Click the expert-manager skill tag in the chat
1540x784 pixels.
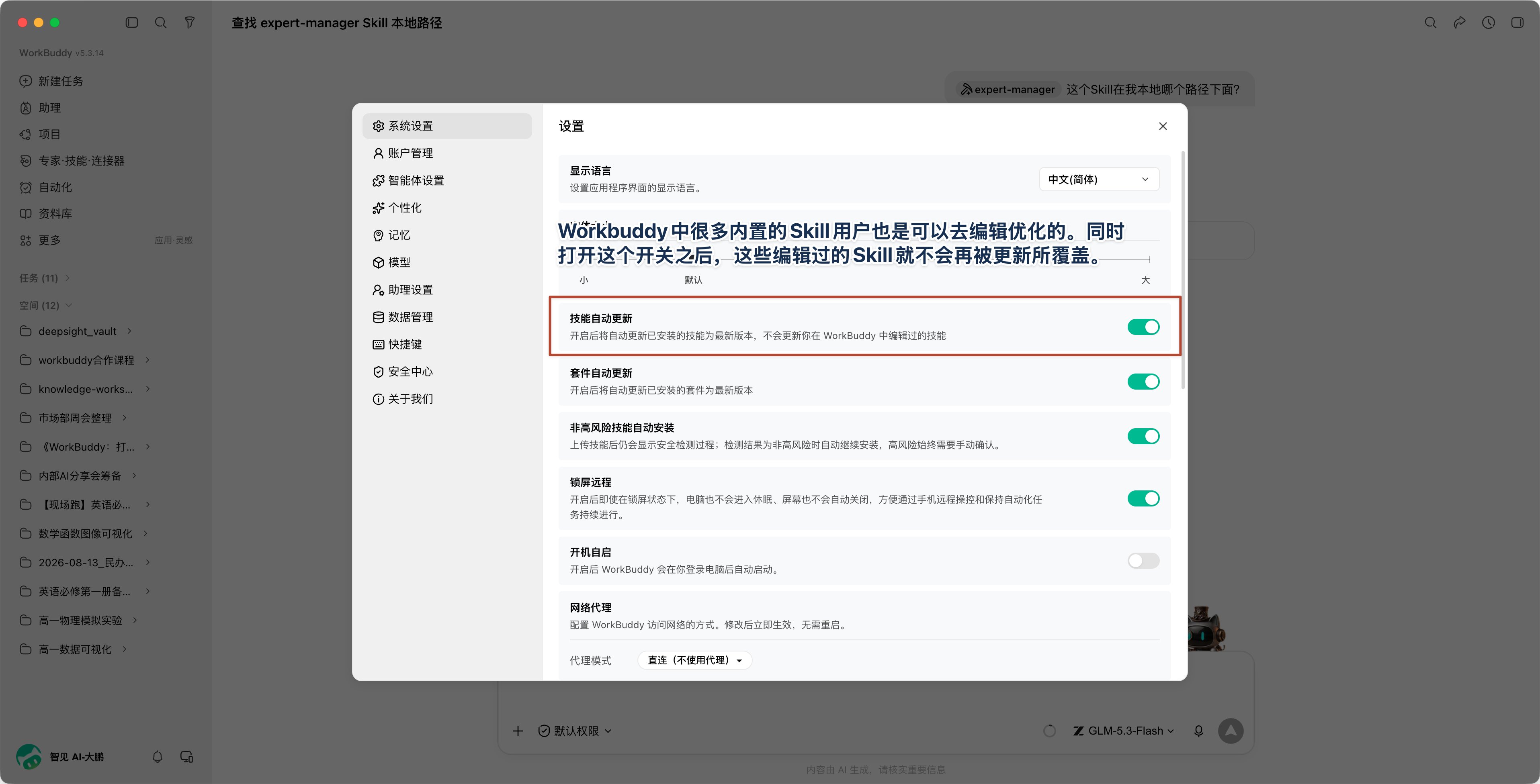coord(1008,90)
